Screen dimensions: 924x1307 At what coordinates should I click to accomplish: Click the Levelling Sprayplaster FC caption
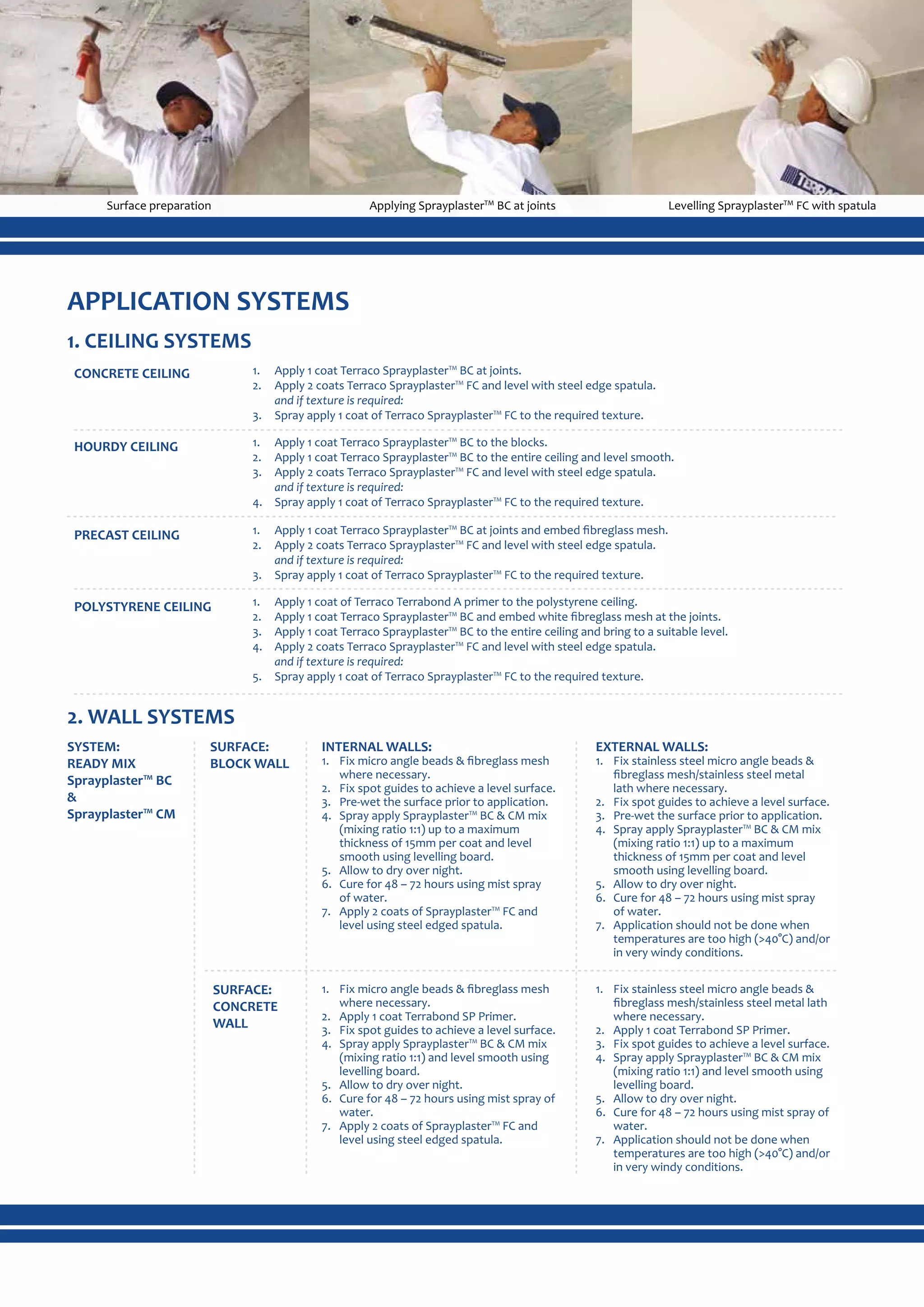(x=772, y=205)
